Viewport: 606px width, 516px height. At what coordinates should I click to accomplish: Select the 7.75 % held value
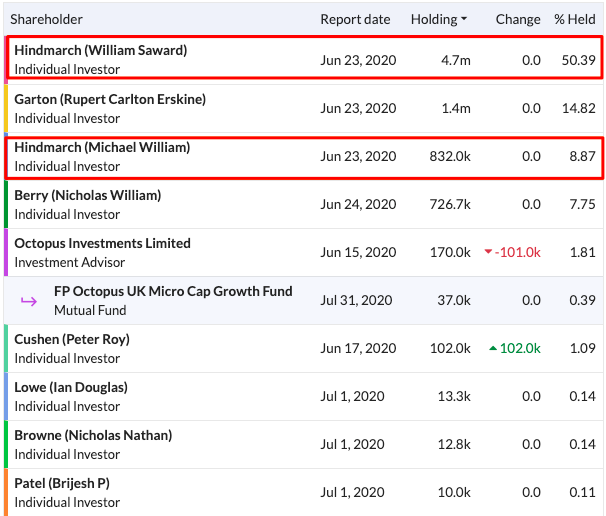pyautogui.click(x=582, y=204)
